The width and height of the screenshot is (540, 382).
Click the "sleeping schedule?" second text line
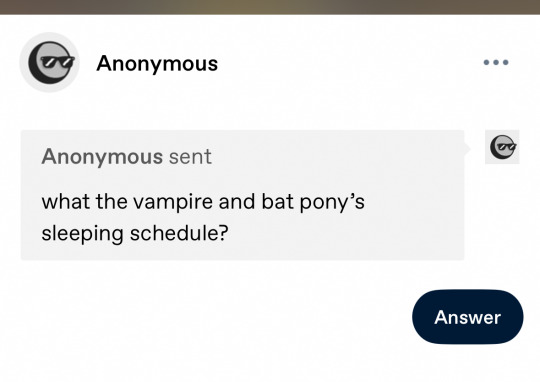click(x=135, y=234)
